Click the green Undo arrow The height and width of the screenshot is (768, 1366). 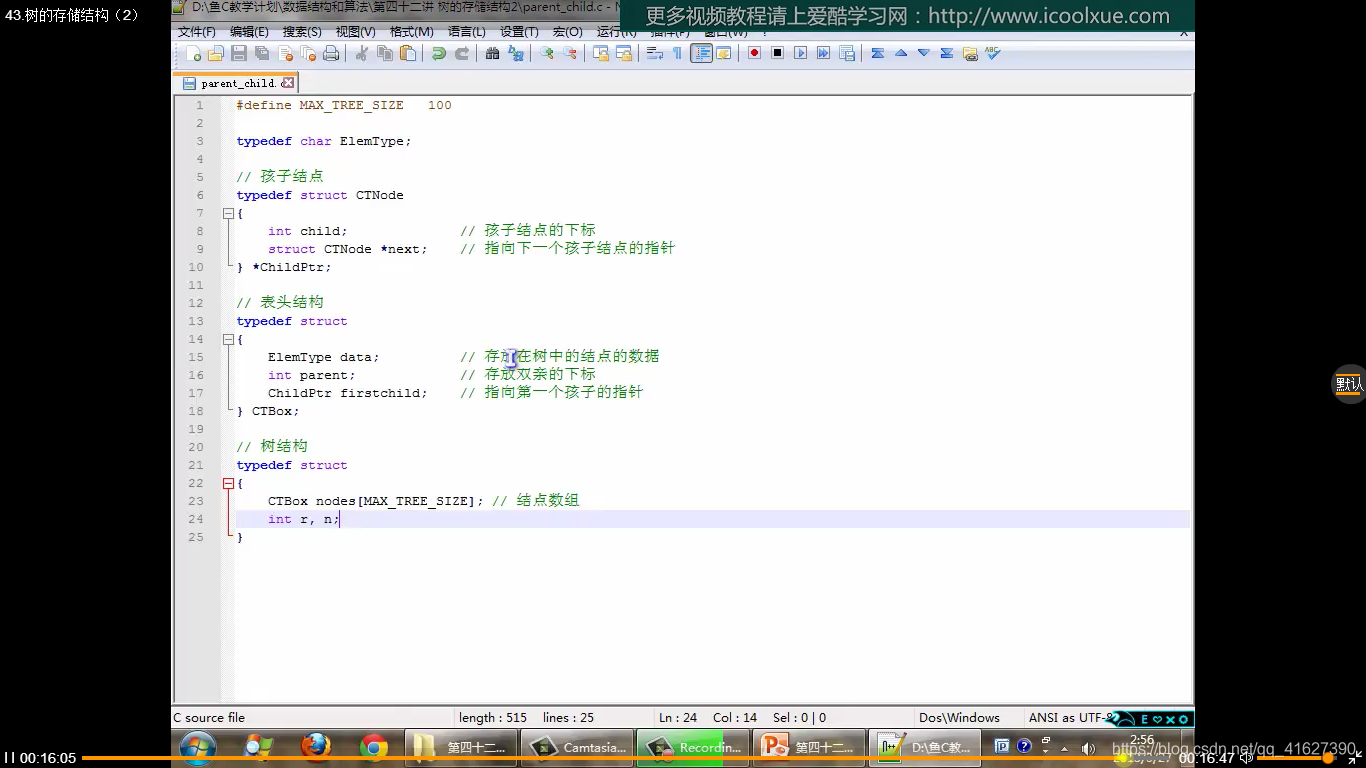click(438, 54)
